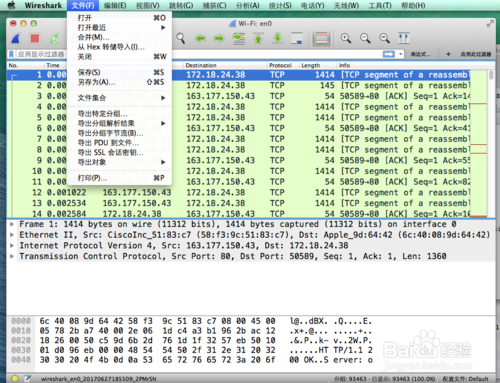Viewport: 500px width, 383px height.
Task: Expand the 导出对象 submenu
Action: pyautogui.click(x=119, y=162)
